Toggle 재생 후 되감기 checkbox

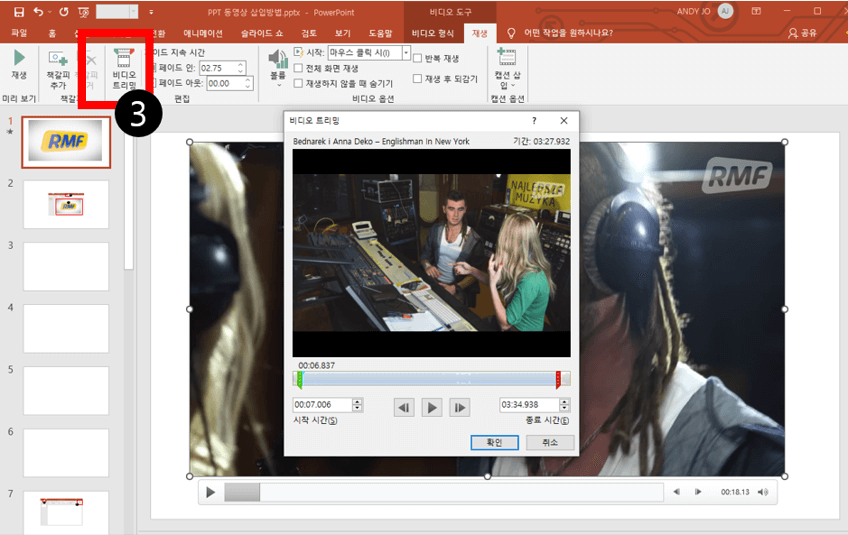[x=418, y=78]
